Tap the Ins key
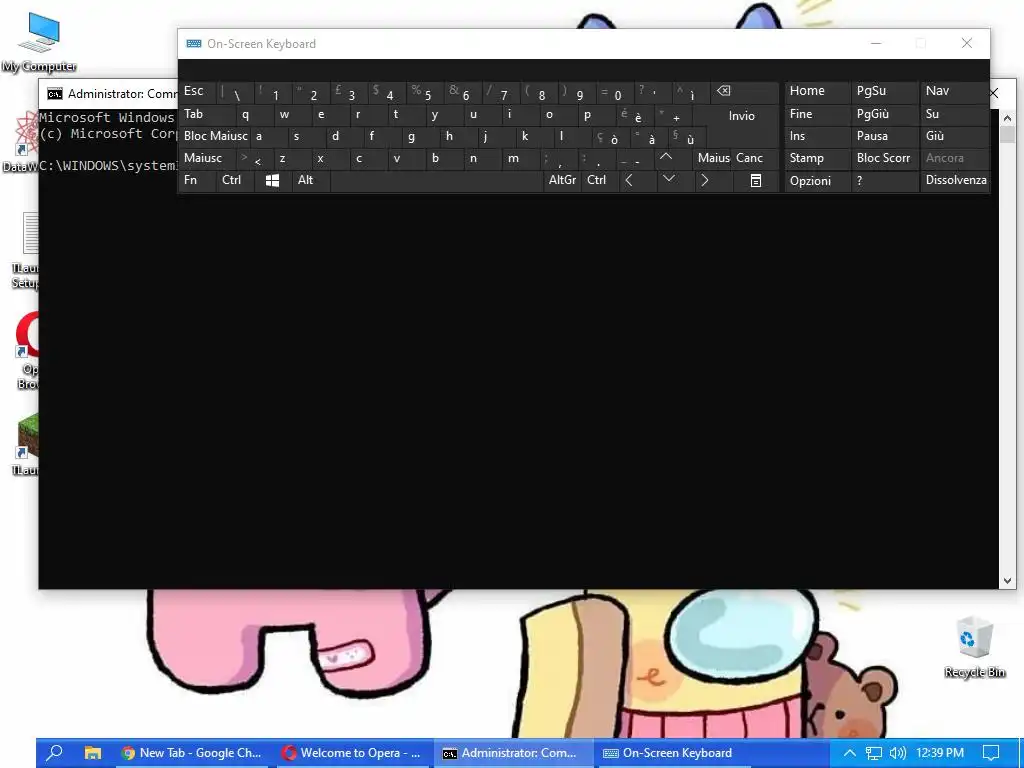Screen dimensions: 1024x768 point(817,136)
